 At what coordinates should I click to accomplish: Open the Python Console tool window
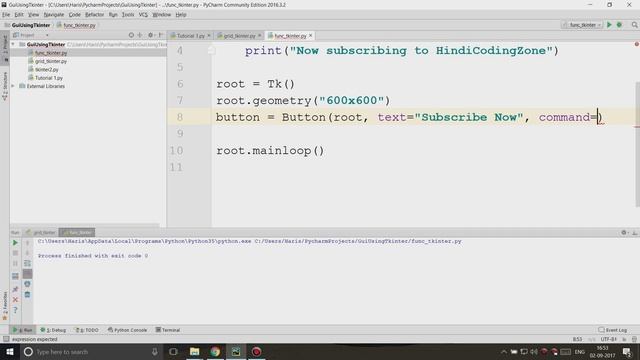127,330
